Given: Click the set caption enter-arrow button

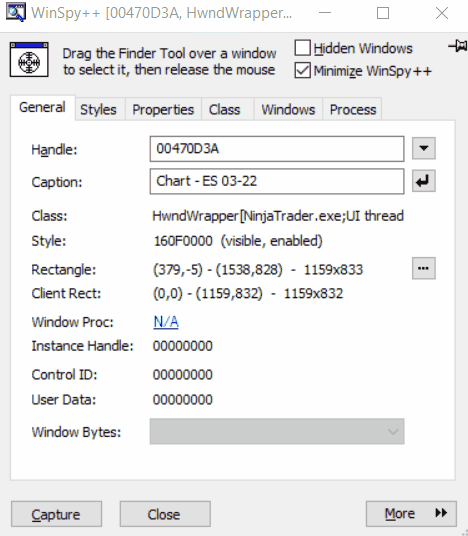Looking at the screenshot, I should (424, 181).
